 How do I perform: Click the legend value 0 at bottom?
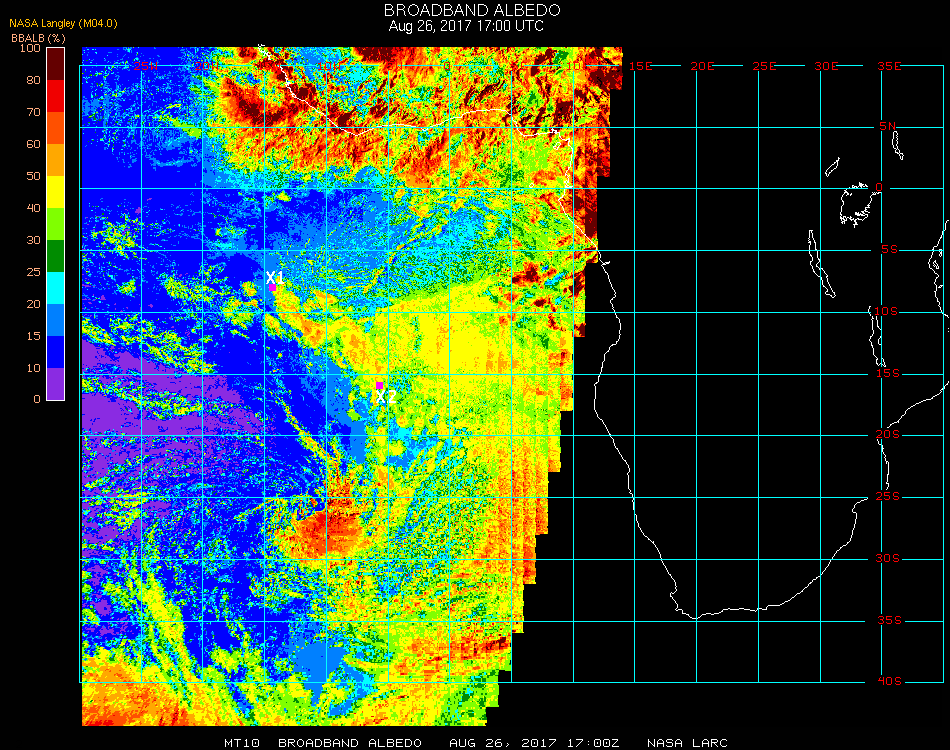tap(37, 399)
